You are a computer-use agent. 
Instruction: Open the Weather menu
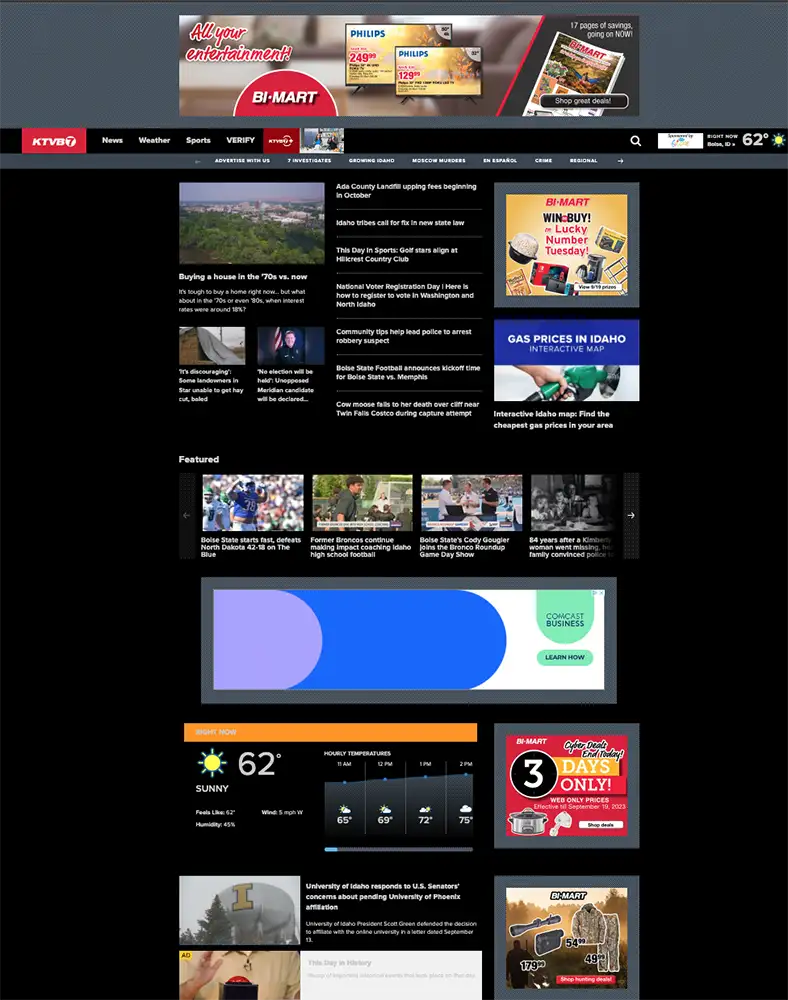pyautogui.click(x=154, y=140)
